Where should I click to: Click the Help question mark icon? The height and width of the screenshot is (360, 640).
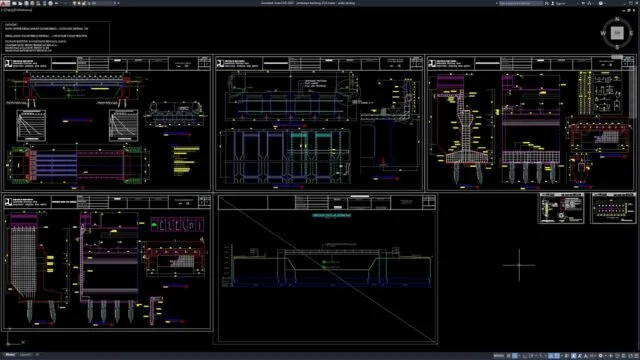[600, 3]
